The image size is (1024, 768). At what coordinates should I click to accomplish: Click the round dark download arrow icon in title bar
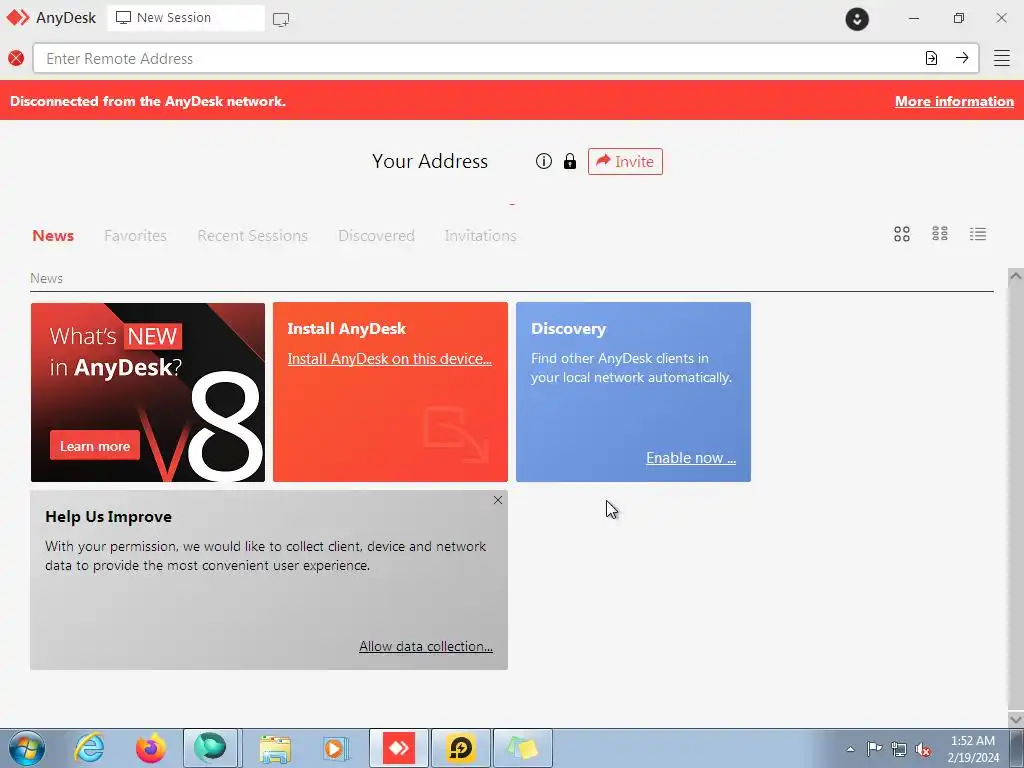coord(857,19)
